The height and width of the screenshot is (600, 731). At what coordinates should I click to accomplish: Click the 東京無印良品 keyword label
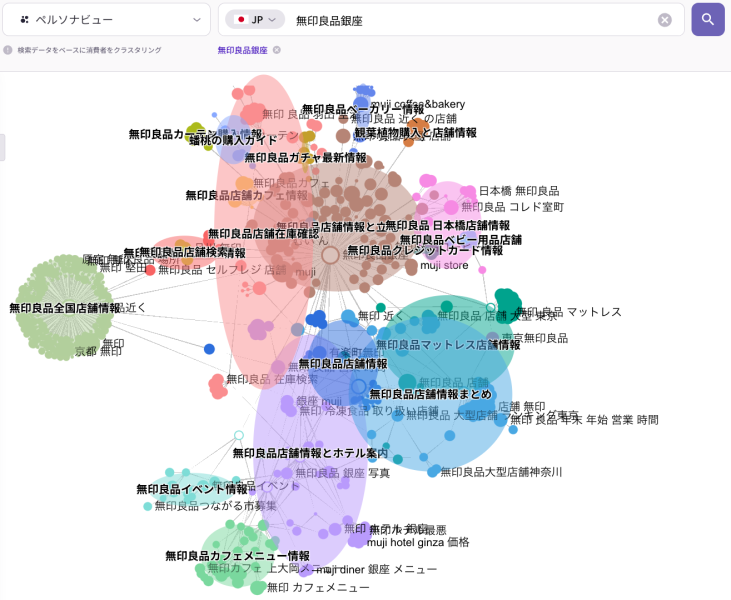tap(535, 338)
